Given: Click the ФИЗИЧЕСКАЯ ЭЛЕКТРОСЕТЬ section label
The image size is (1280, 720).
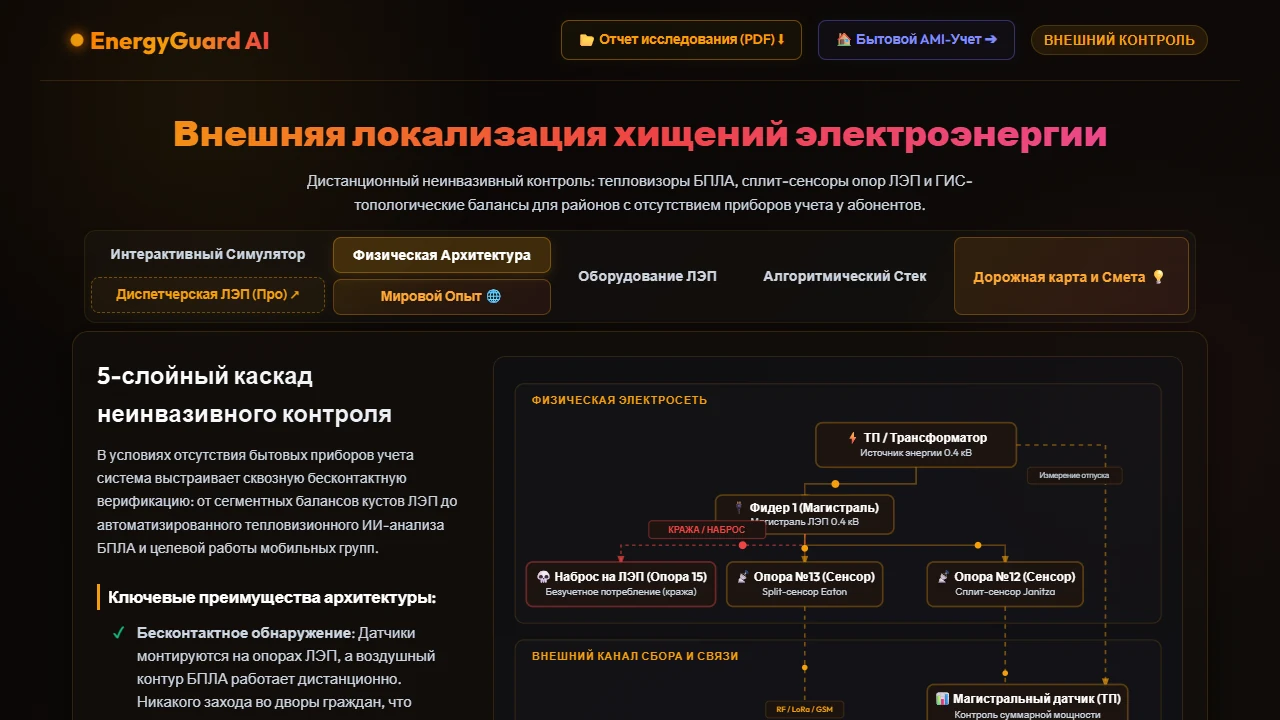Looking at the screenshot, I should pos(619,400).
